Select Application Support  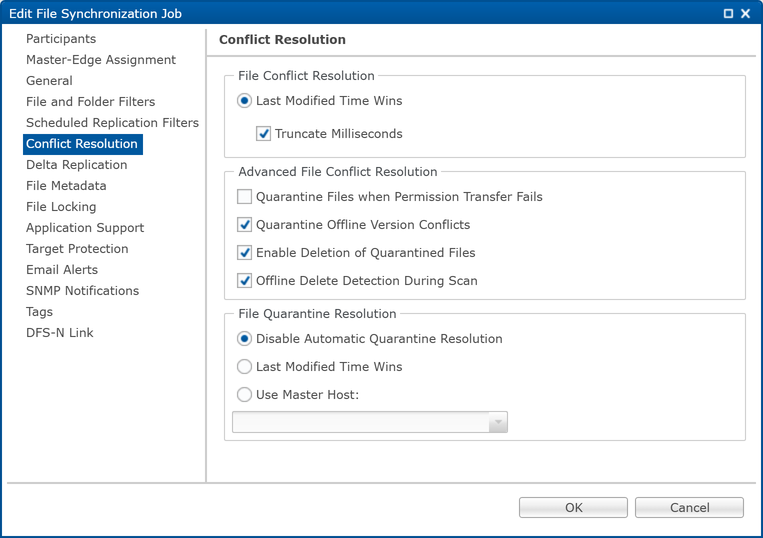click(85, 228)
